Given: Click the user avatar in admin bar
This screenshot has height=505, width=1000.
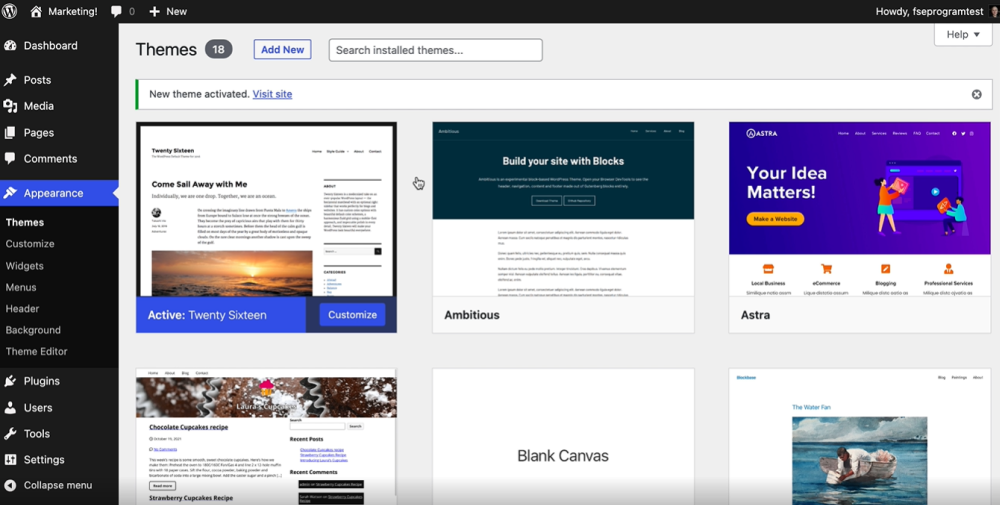Looking at the screenshot, I should pos(994,11).
